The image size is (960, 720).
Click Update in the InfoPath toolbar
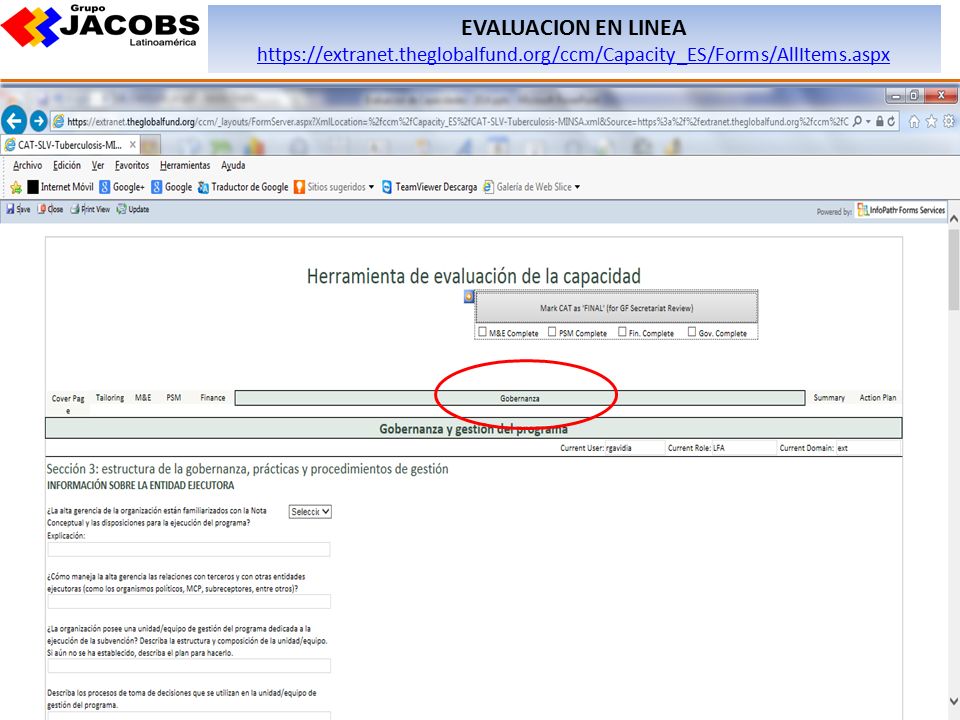tap(133, 209)
